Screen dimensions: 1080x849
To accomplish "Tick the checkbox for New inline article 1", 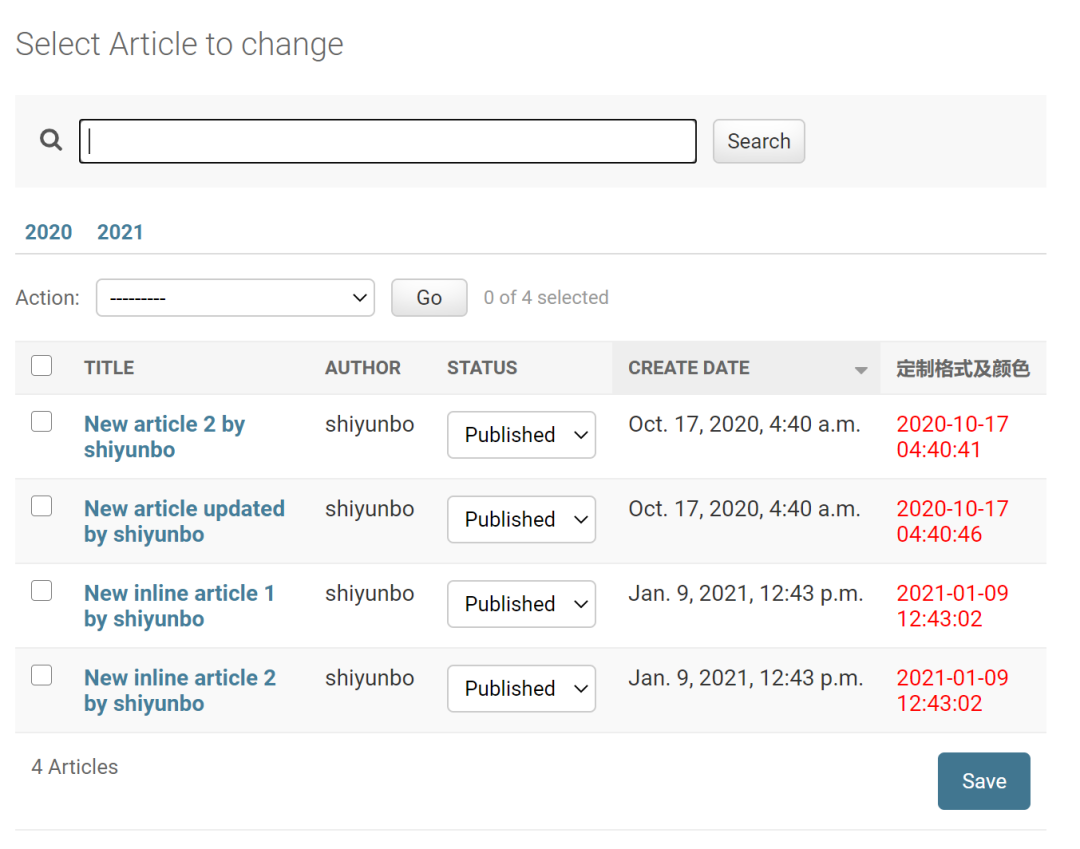I will (x=41, y=591).
